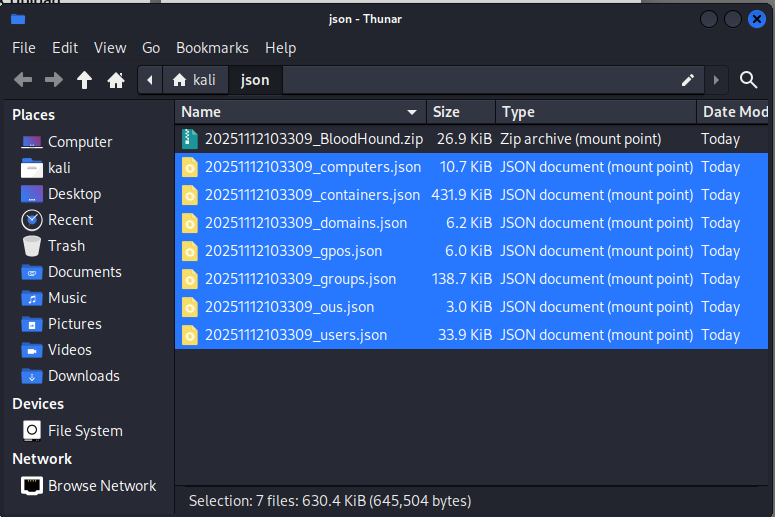Open the Music folder in the sidebar

click(54, 298)
